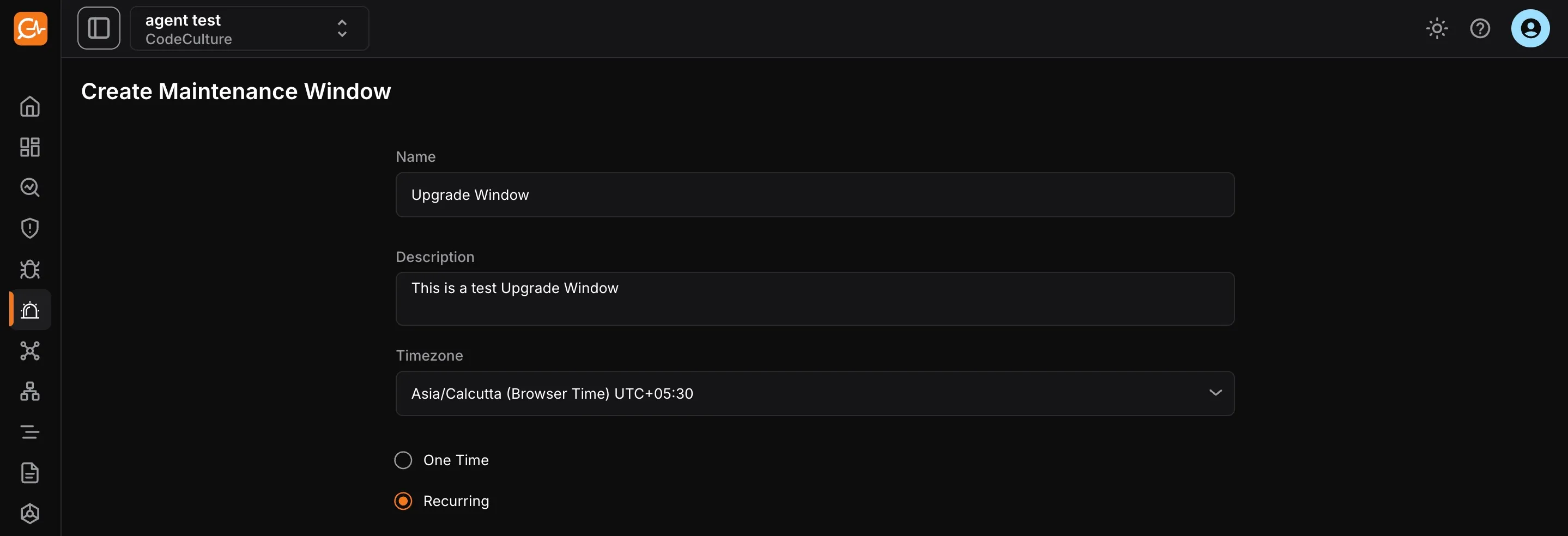Open the network graph nodes icon
1568x536 pixels.
pos(30,350)
